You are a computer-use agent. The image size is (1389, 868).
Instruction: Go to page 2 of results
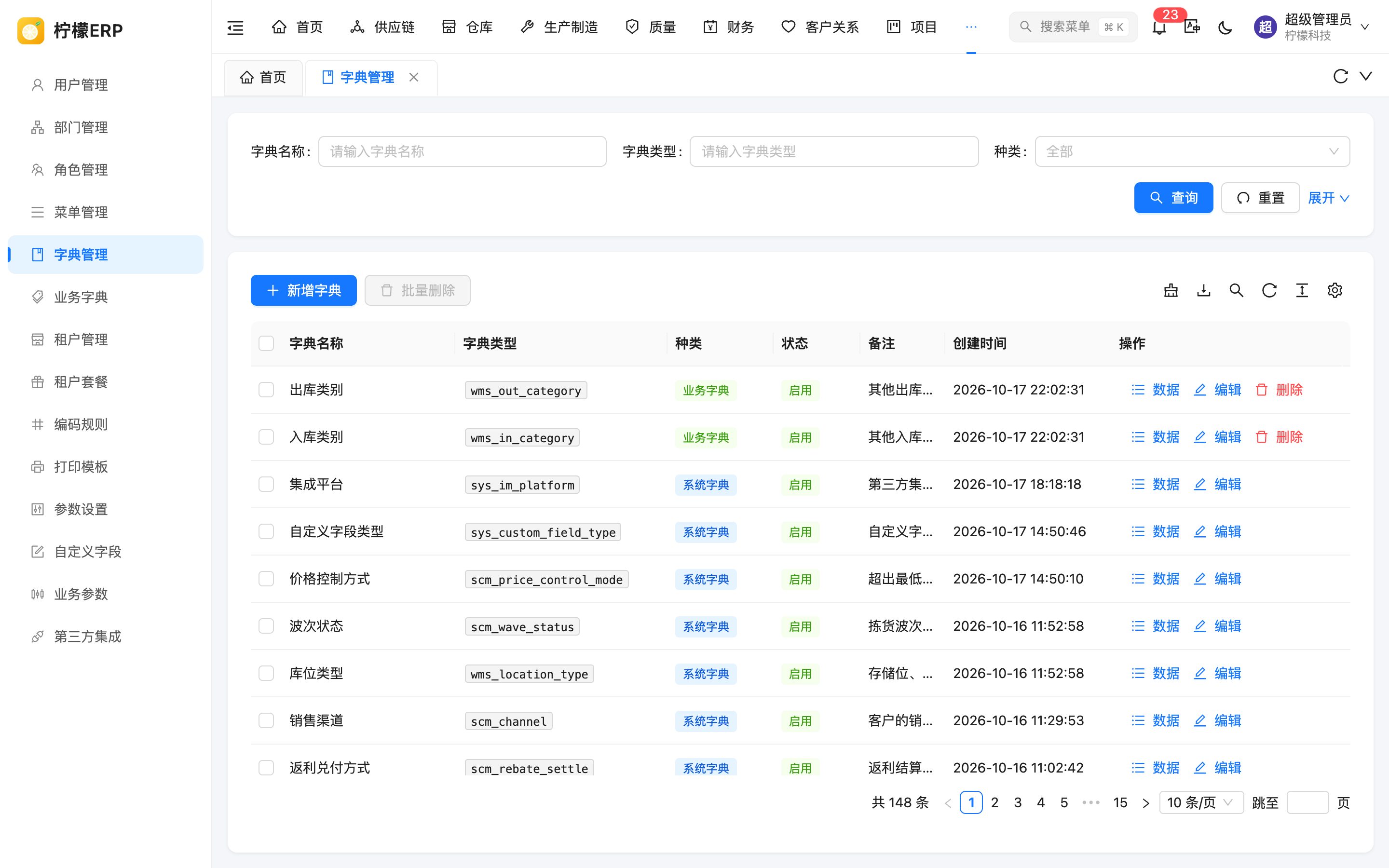pyautogui.click(x=994, y=802)
